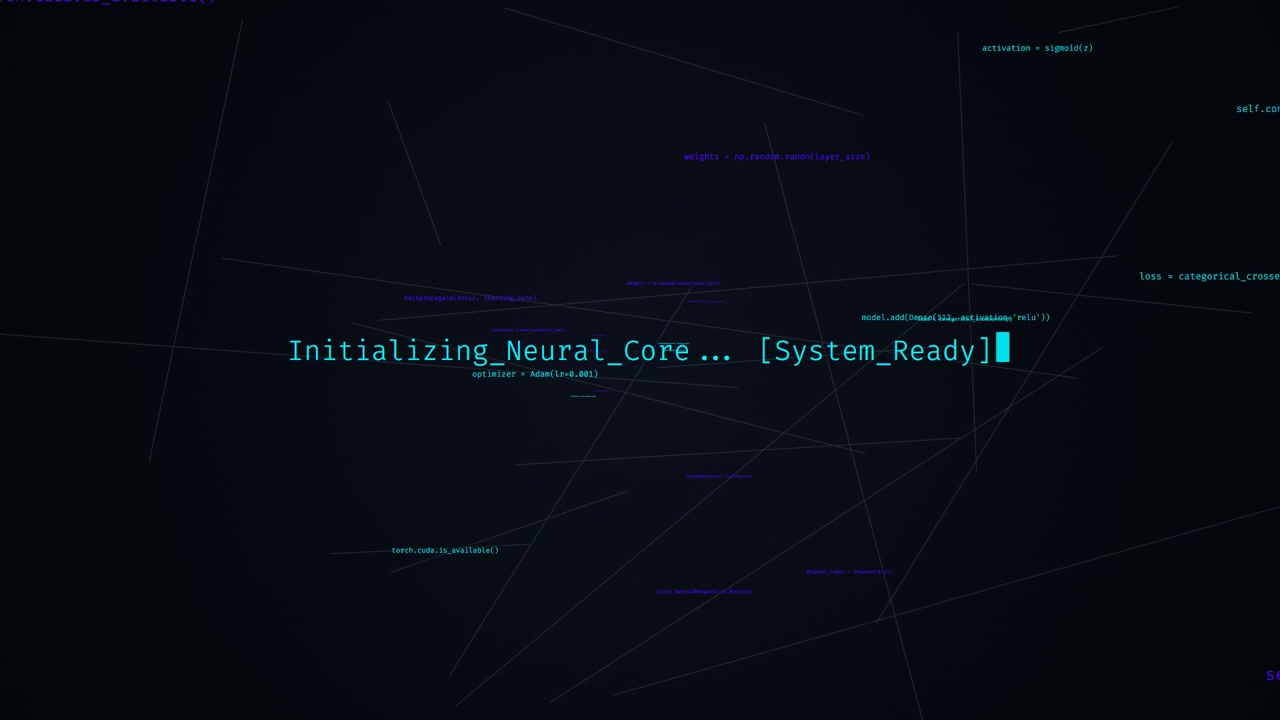
Task: Click the backpropagate(error, learning_rate) snippet
Action: click(470, 298)
